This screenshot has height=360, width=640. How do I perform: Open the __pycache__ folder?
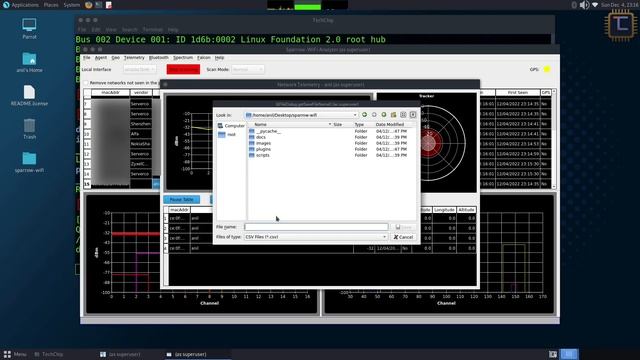265,131
